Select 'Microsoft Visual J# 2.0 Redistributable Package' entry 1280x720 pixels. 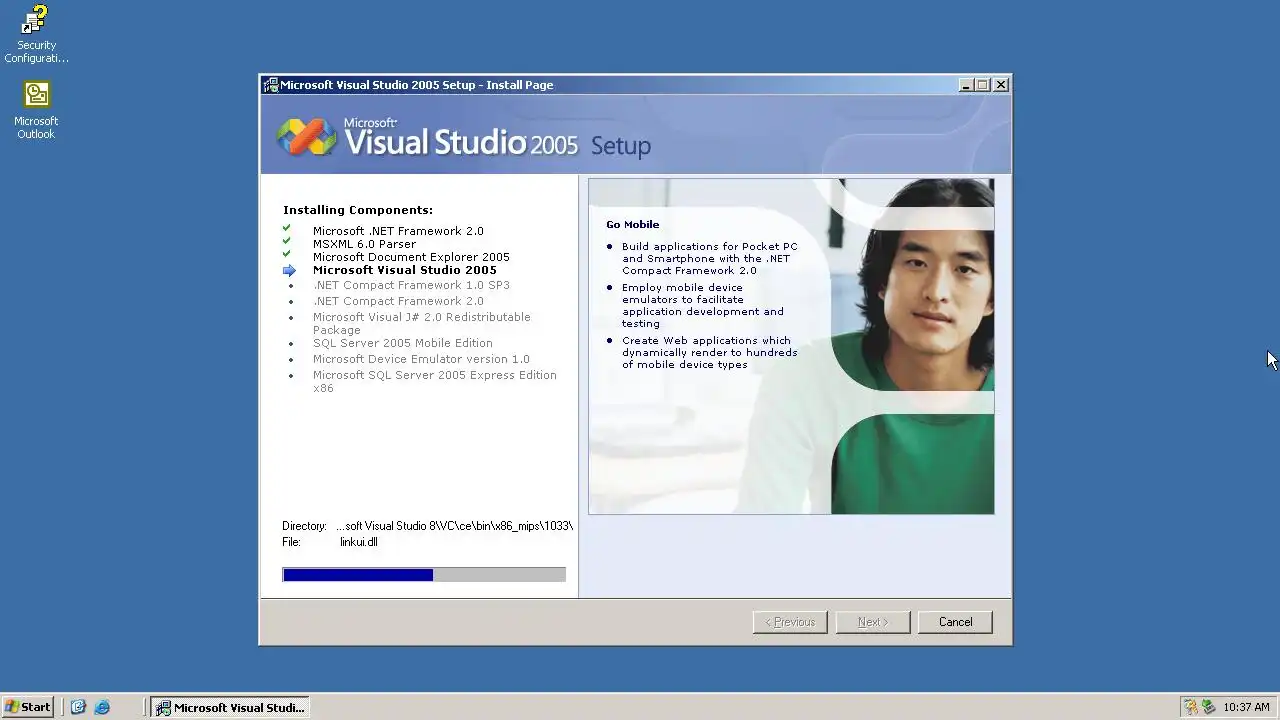[422, 323]
